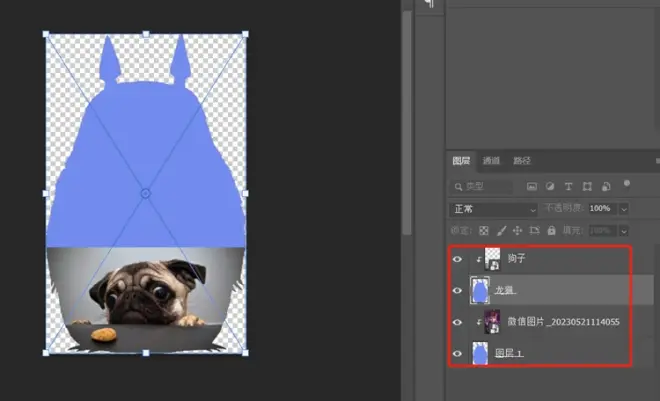Click the top-right transform corner handle
The width and height of the screenshot is (660, 401).
[245, 34]
